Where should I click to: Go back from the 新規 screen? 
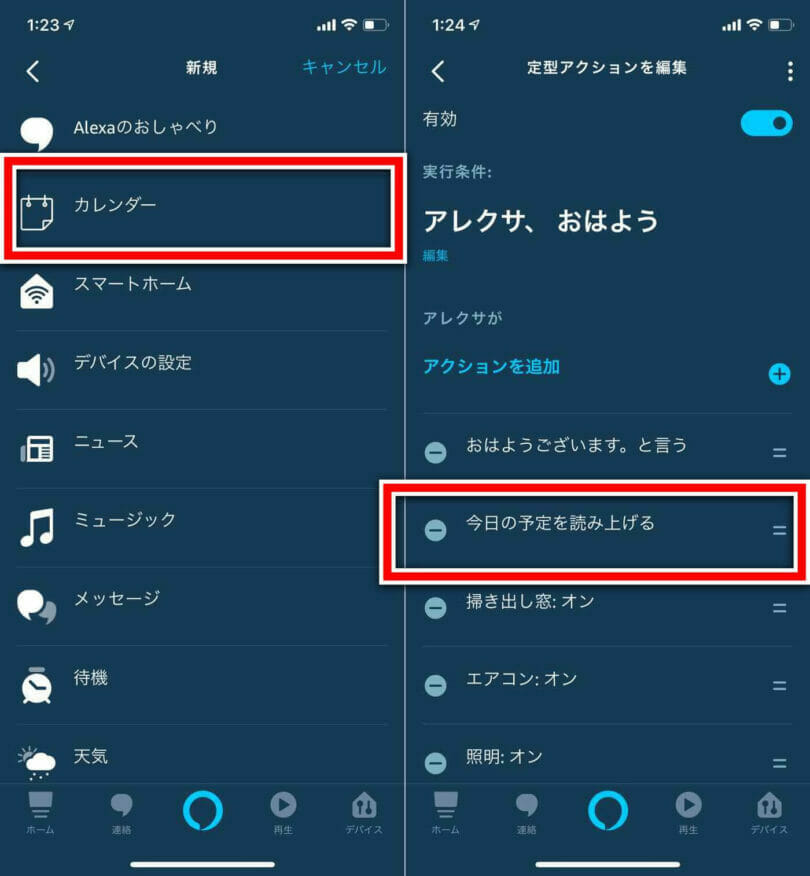point(33,71)
